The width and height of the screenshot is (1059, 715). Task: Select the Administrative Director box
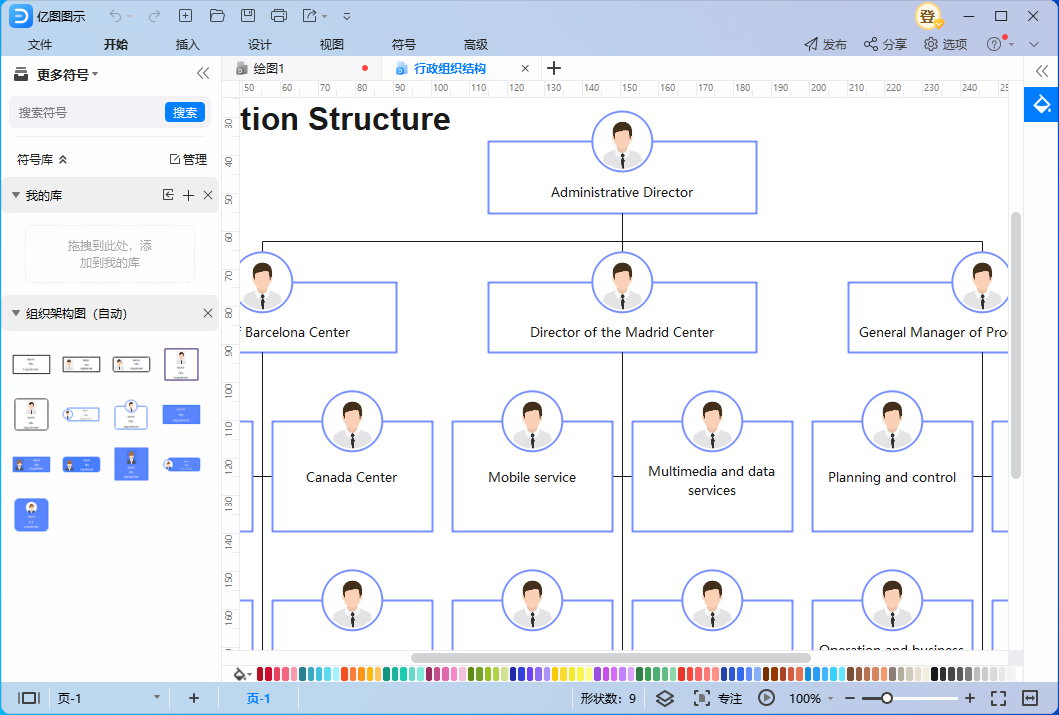point(622,177)
